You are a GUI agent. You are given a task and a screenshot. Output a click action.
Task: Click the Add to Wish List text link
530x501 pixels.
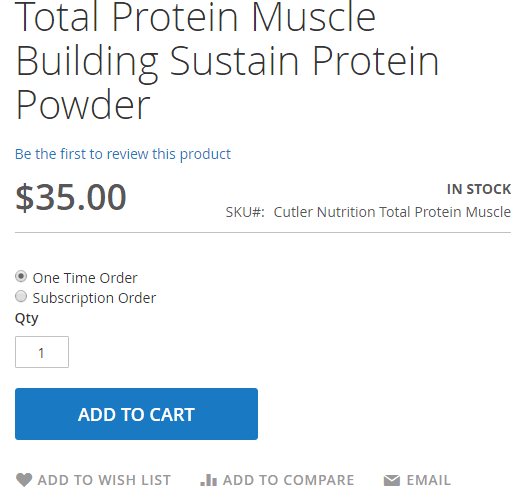click(x=104, y=480)
